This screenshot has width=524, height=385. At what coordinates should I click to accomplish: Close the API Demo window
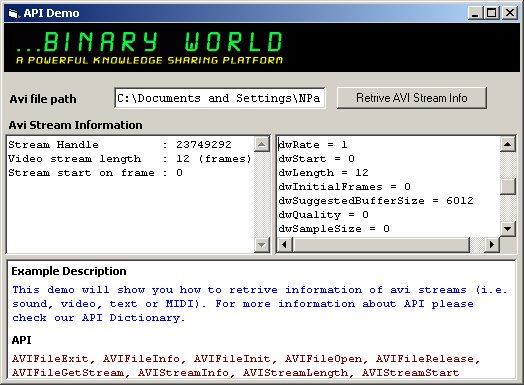[510, 13]
